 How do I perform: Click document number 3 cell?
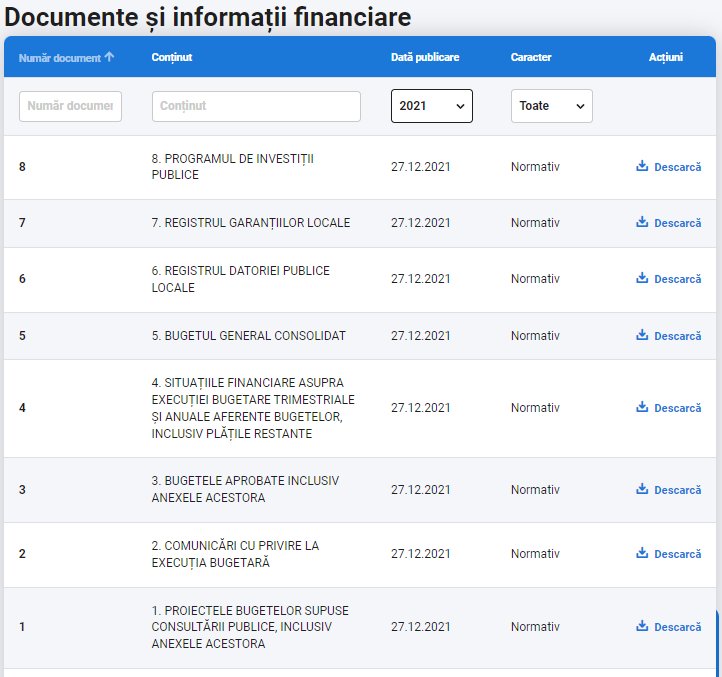click(x=22, y=490)
